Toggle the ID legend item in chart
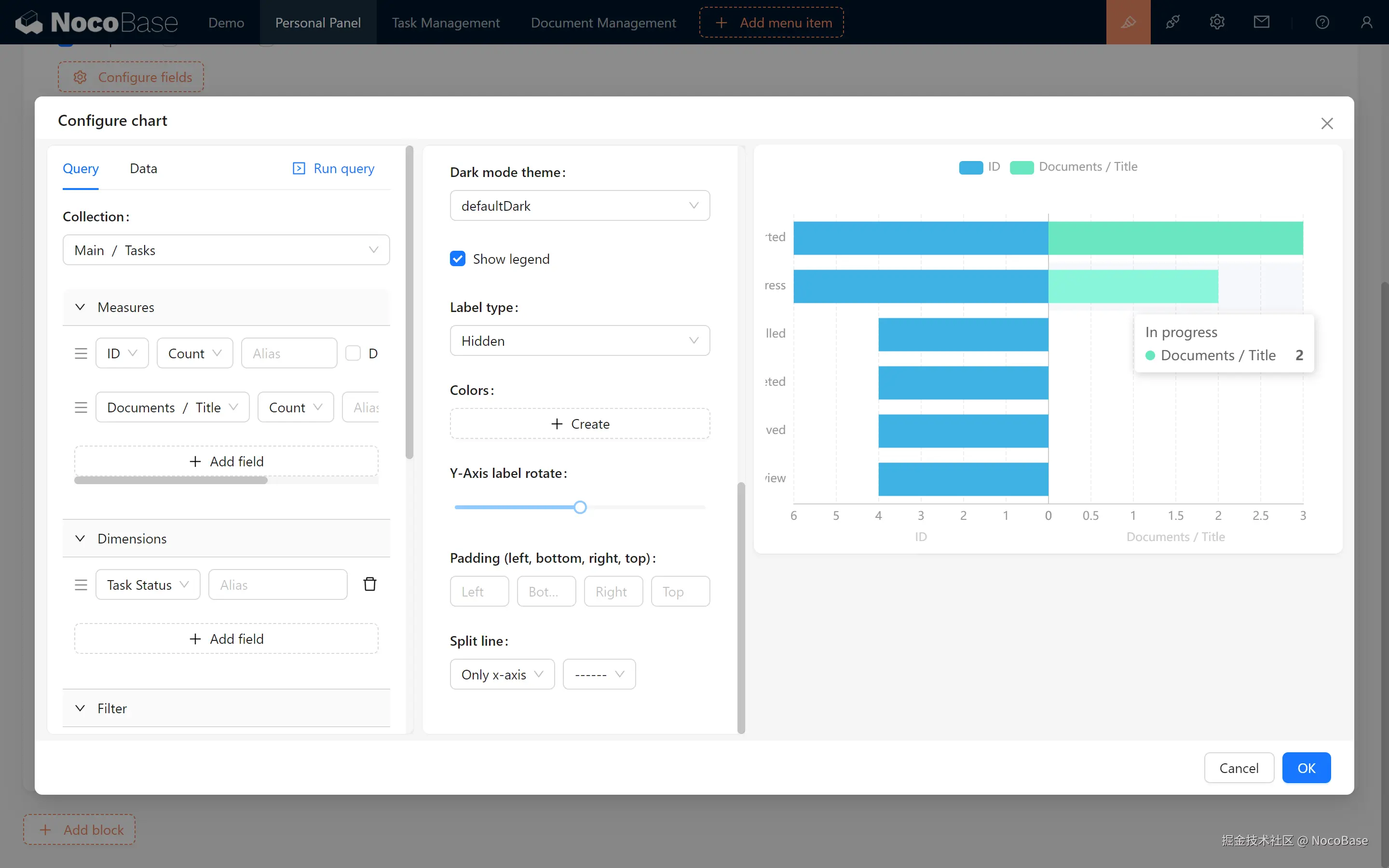Image resolution: width=1389 pixels, height=868 pixels. click(979, 167)
